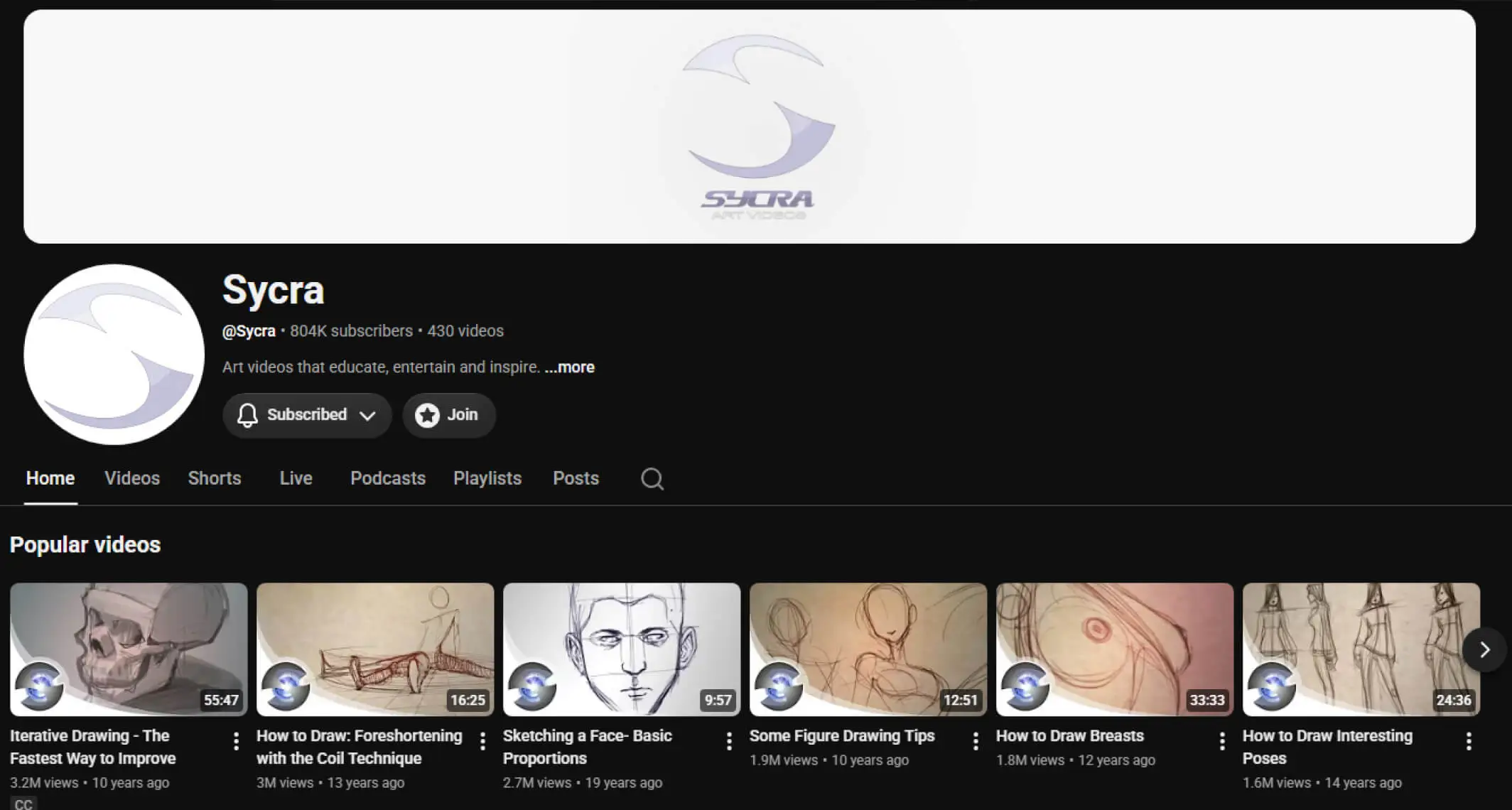1512x810 pixels.
Task: Click the Sycra channel avatar logo
Action: (x=114, y=355)
